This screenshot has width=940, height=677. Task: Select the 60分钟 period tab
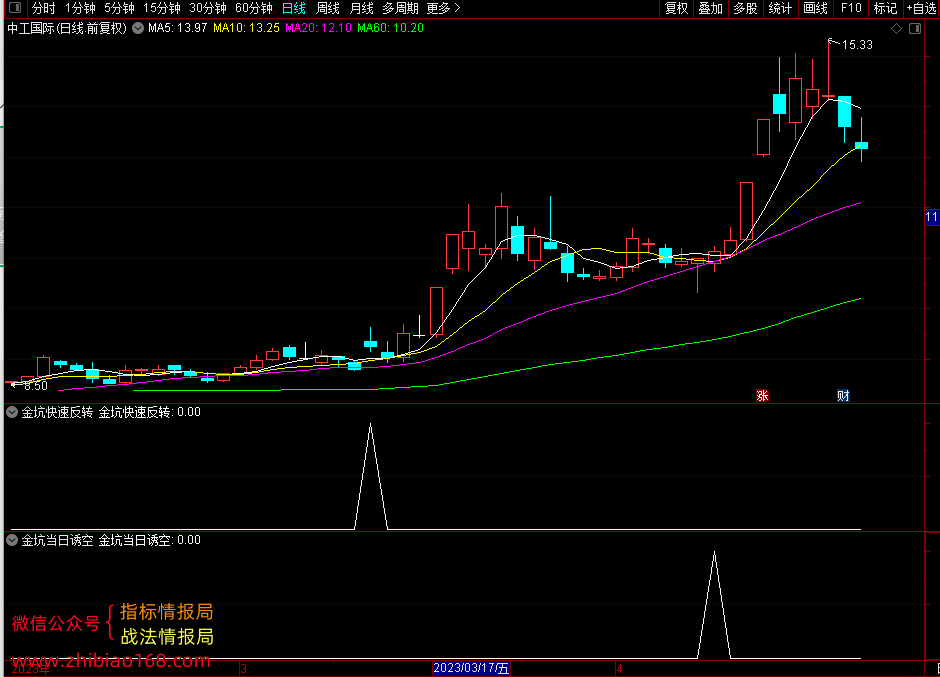[254, 8]
